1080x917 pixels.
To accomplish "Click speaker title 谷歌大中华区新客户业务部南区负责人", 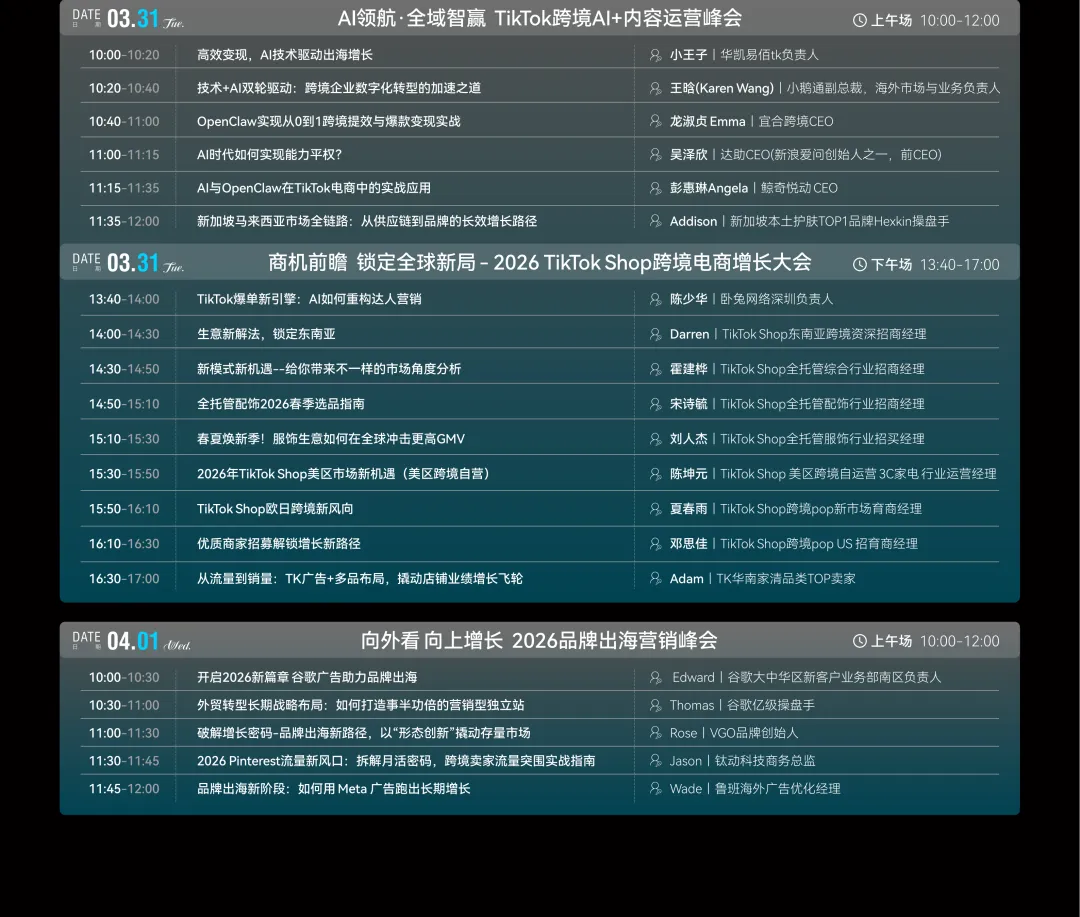I will click(x=834, y=678).
